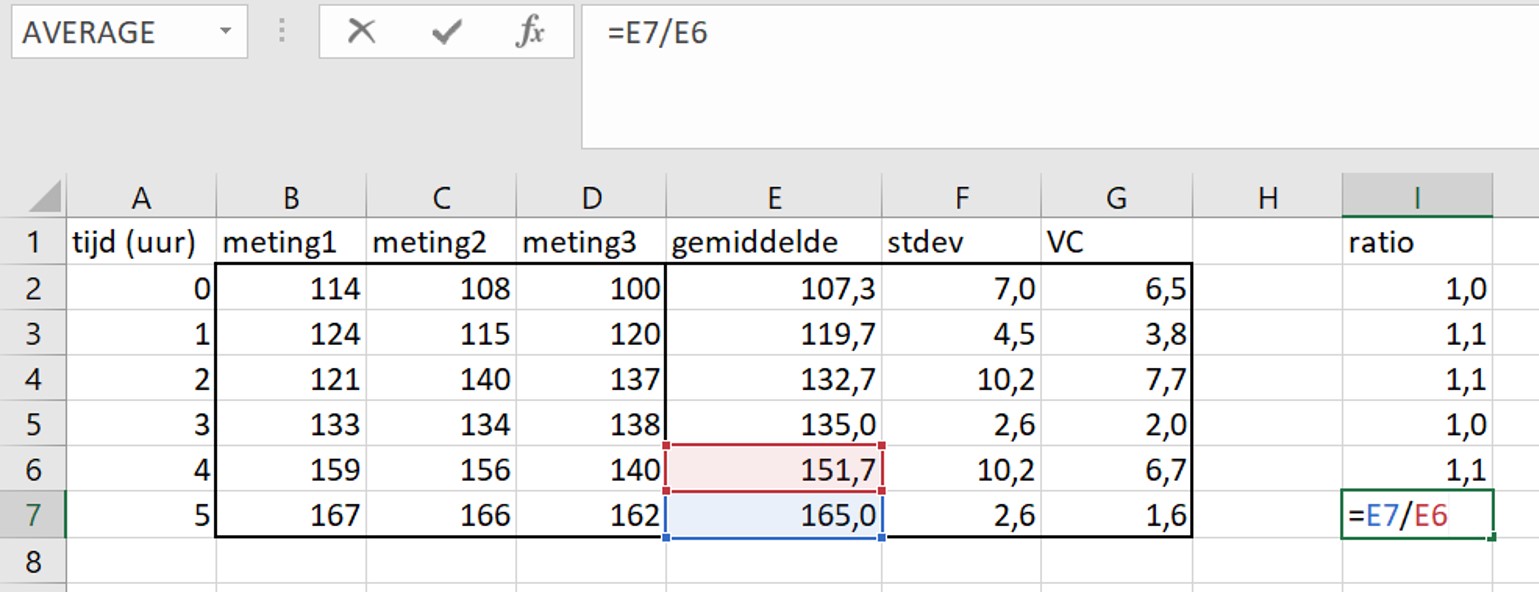Click cell E7 containing 165,0
The width and height of the screenshot is (1539, 592).
773,516
